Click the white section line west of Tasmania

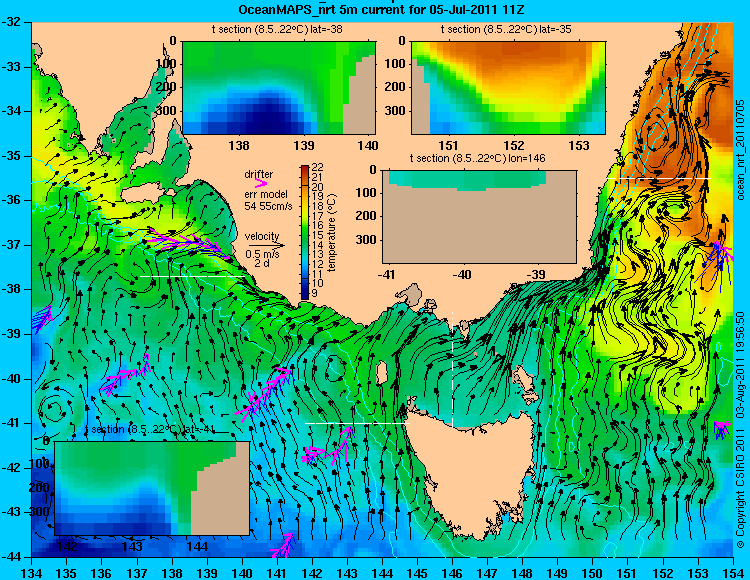coord(357,424)
